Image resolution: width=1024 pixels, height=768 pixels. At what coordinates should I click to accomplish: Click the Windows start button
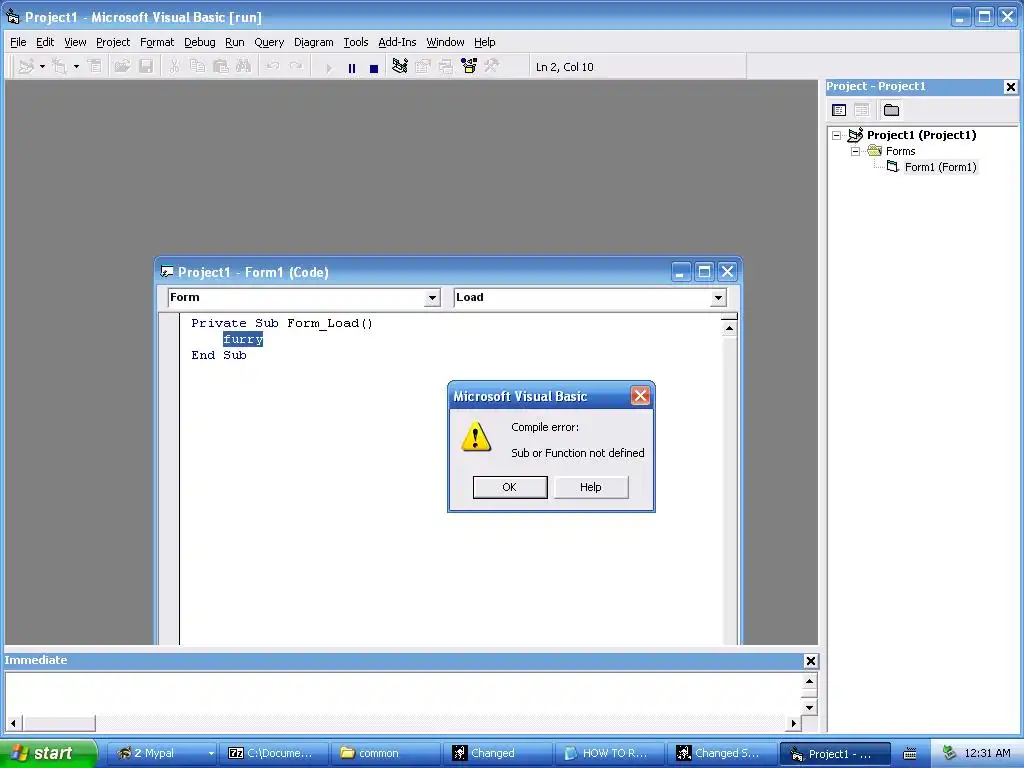[48, 753]
